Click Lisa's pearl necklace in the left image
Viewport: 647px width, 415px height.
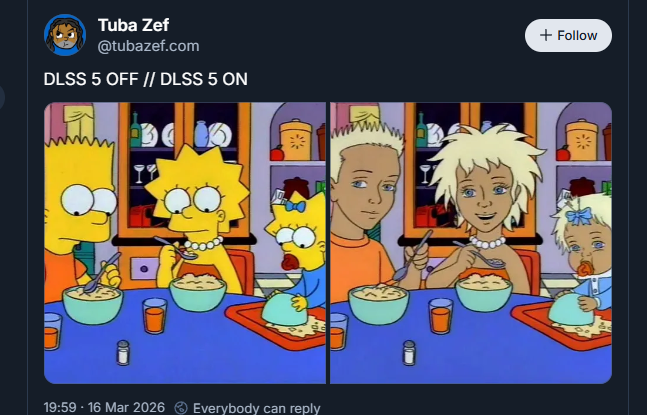click(203, 244)
